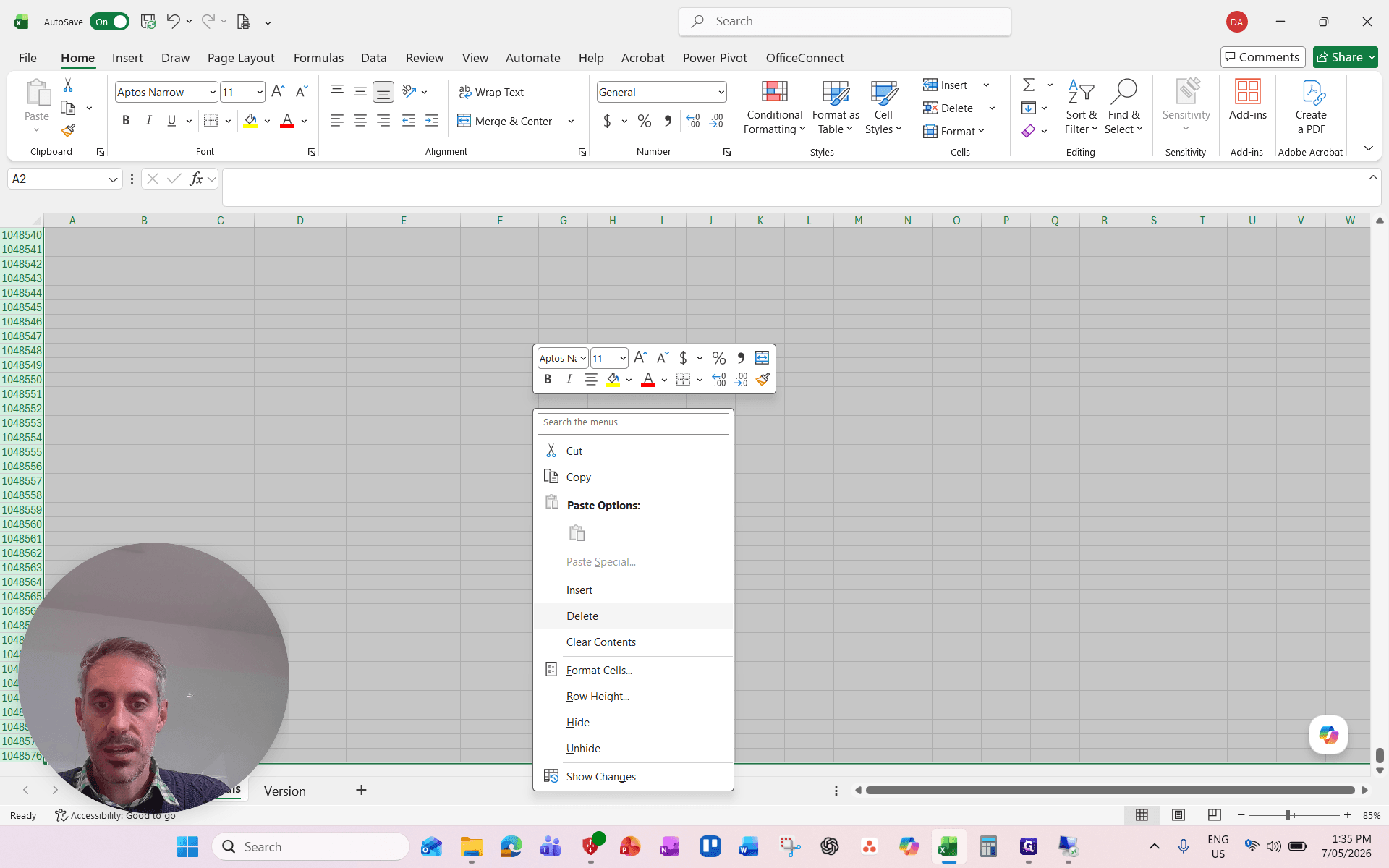The image size is (1389, 868).
Task: Choose Delete from the context menu
Action: 633,616
